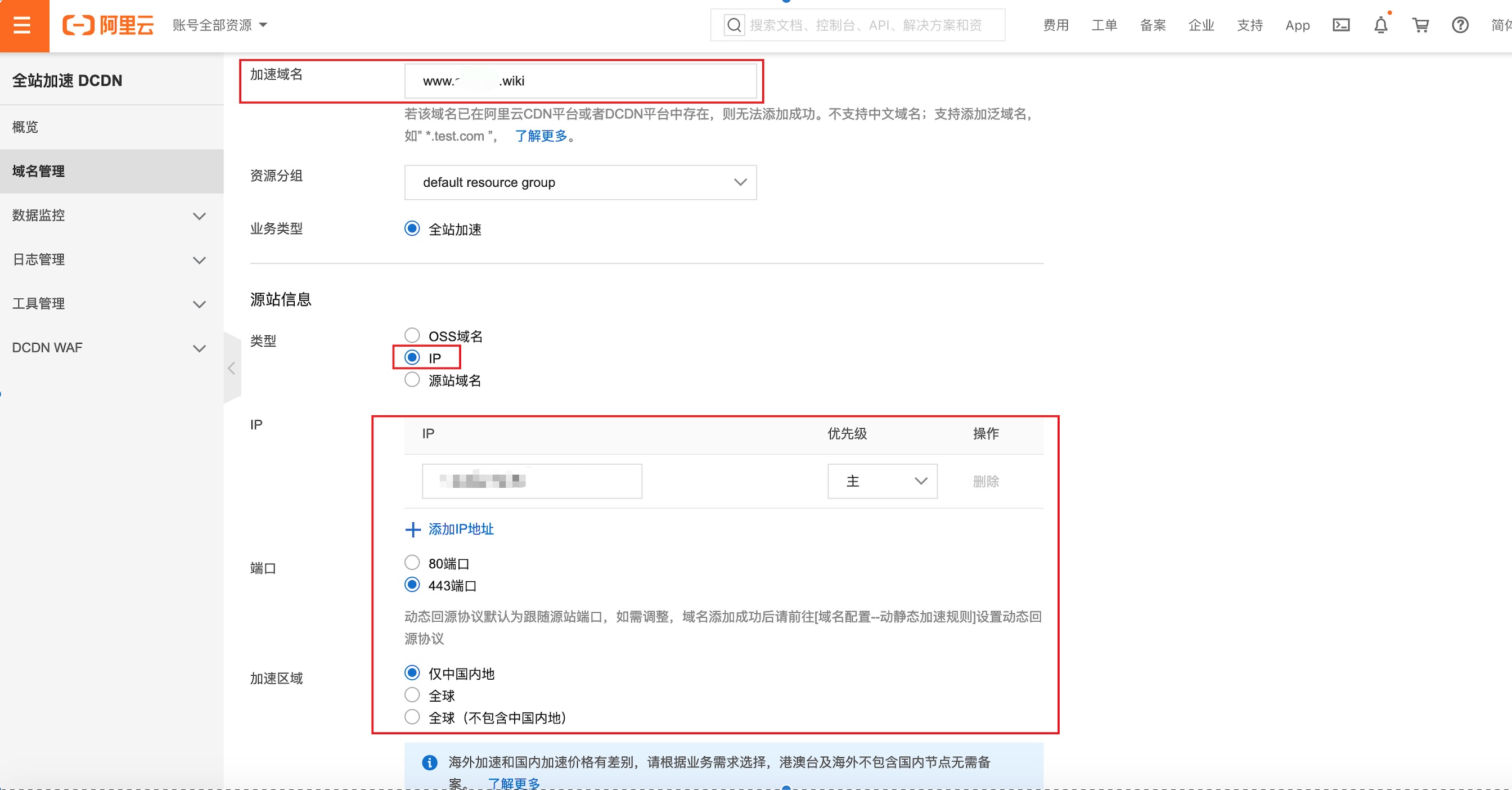This screenshot has width=1512, height=790.
Task: Open the App top menu
Action: (1297, 25)
